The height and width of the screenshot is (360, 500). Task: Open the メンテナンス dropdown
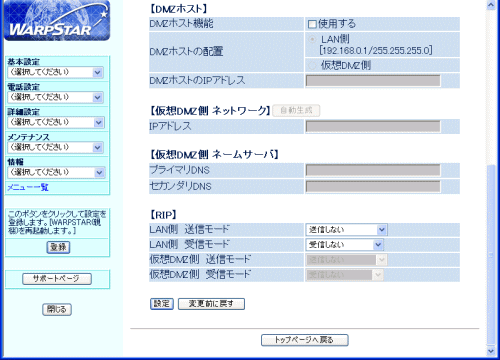pyautogui.click(x=56, y=147)
